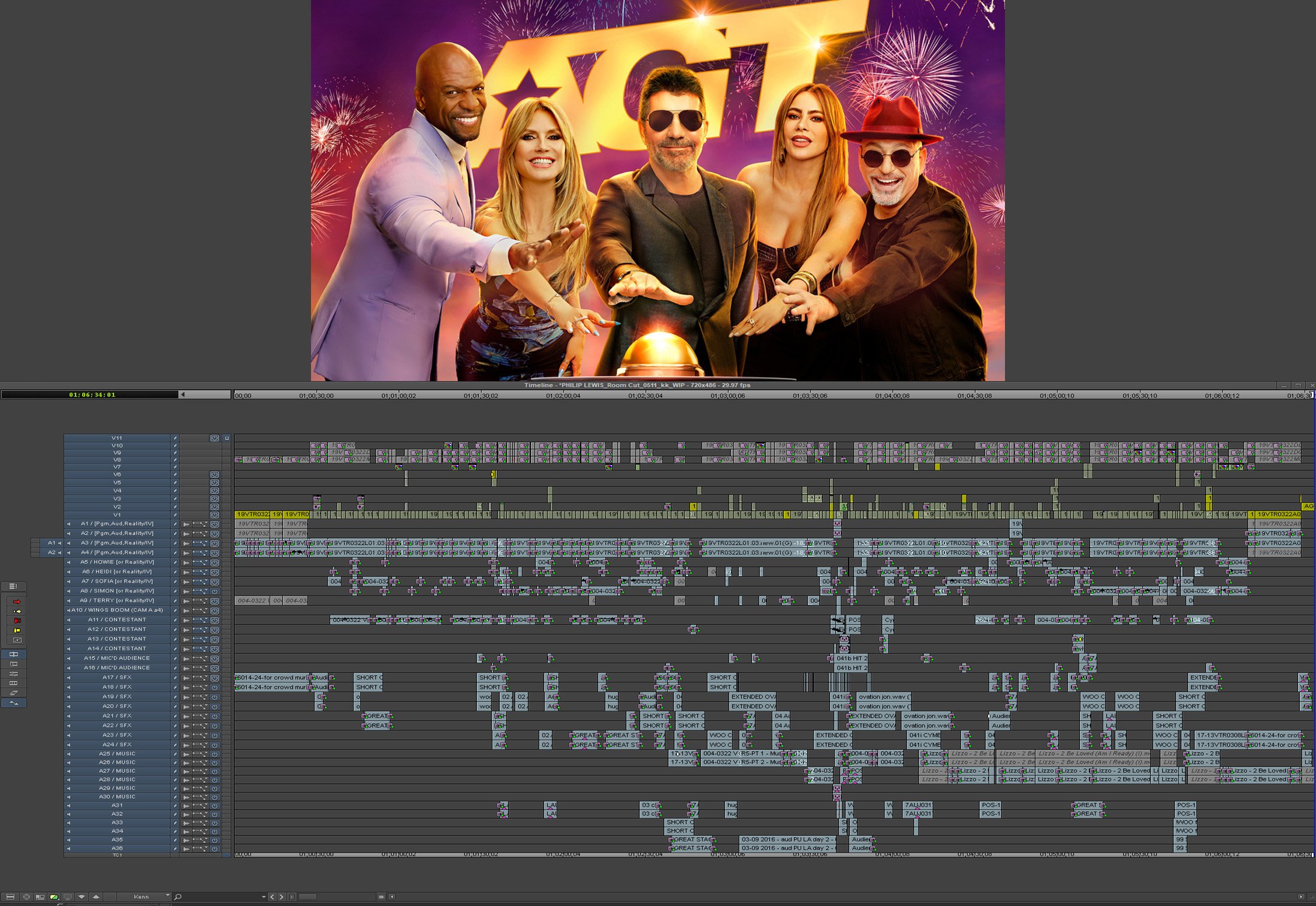Open volume display dropdown on A17 / SFX track
Image resolution: width=1316 pixels, height=906 pixels.
[200, 678]
